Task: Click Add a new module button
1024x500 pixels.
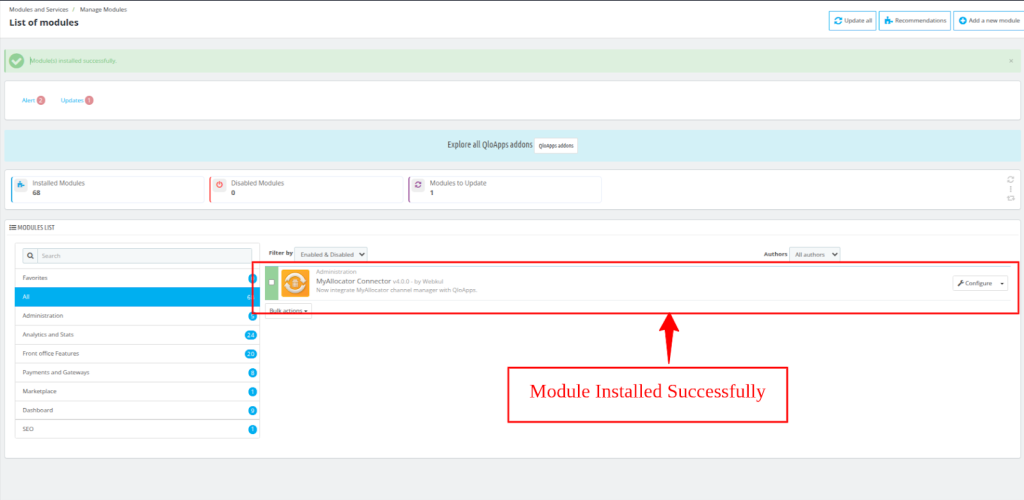Action: (x=988, y=21)
